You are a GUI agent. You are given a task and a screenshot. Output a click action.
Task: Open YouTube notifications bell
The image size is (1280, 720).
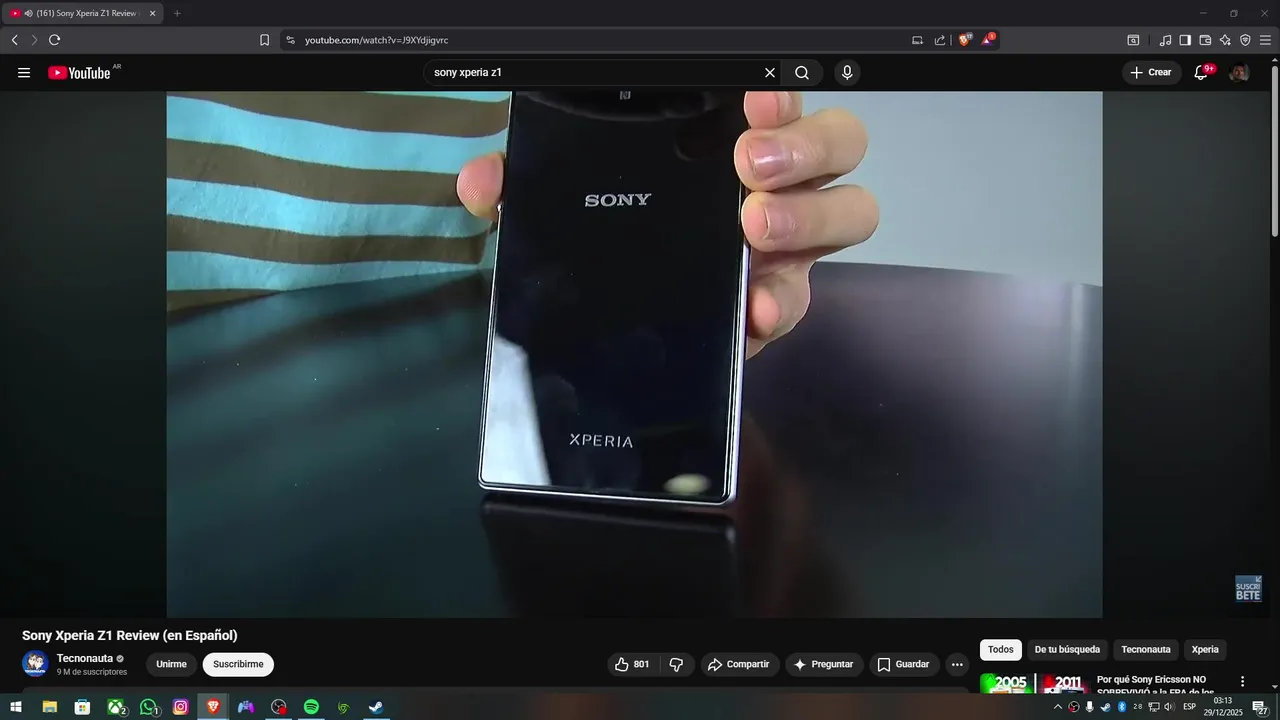1202,72
